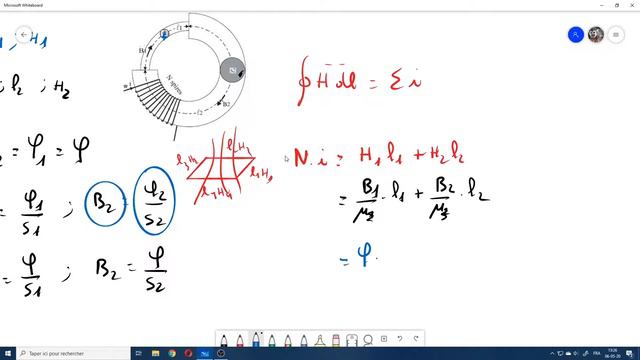640x360 pixels.
Task: Open the insert menu in pen toolbar
Action: [x=384, y=339]
